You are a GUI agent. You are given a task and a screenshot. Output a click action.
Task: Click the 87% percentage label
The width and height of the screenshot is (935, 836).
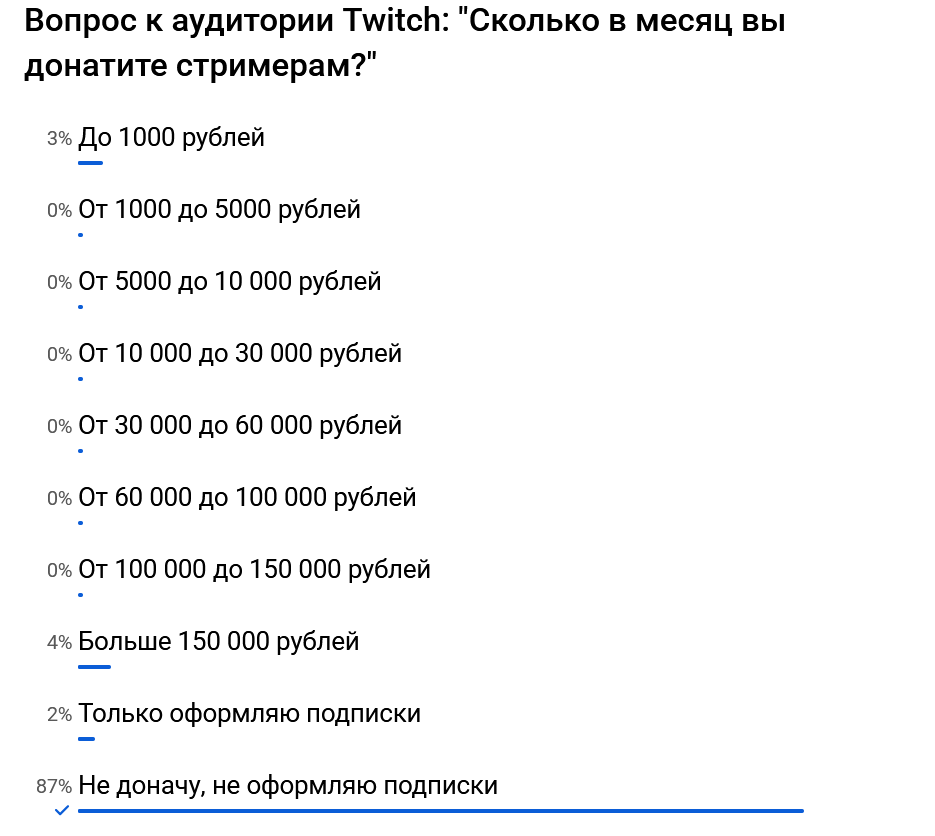(x=54, y=787)
